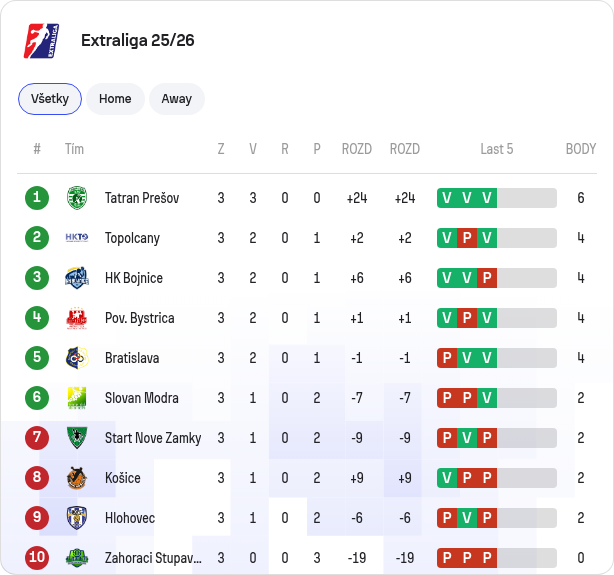Click the position 10 rank badge
The height and width of the screenshot is (575, 614).
tap(37, 558)
